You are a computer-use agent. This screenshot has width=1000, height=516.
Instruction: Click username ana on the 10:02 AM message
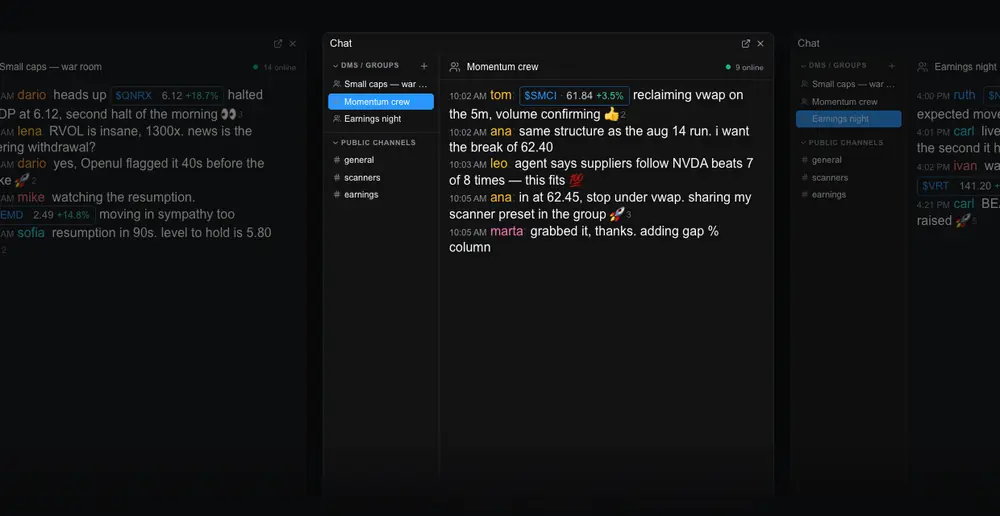pyautogui.click(x=501, y=131)
